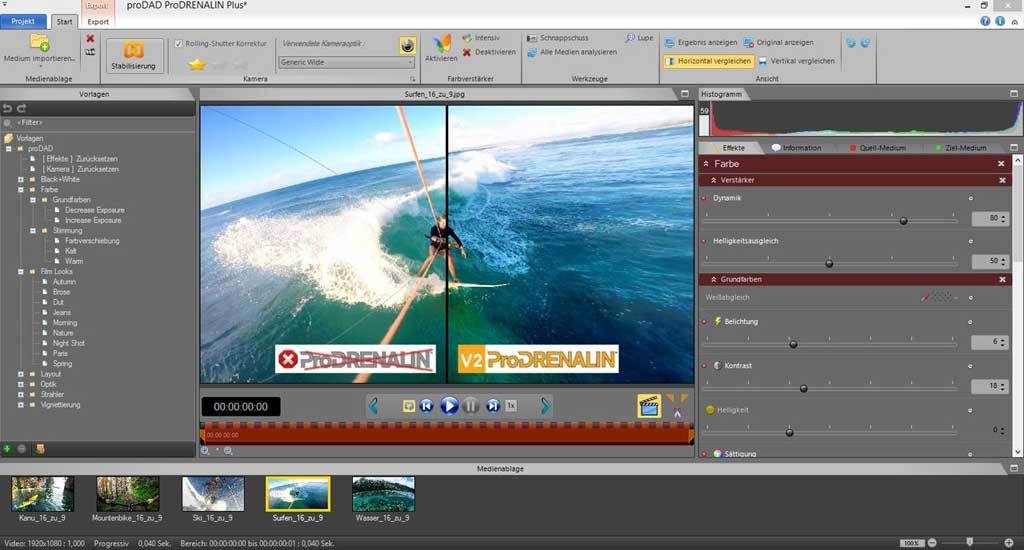This screenshot has width=1024, height=550.
Task: Toggle the red dot beside Belichtung
Action: [704, 322]
